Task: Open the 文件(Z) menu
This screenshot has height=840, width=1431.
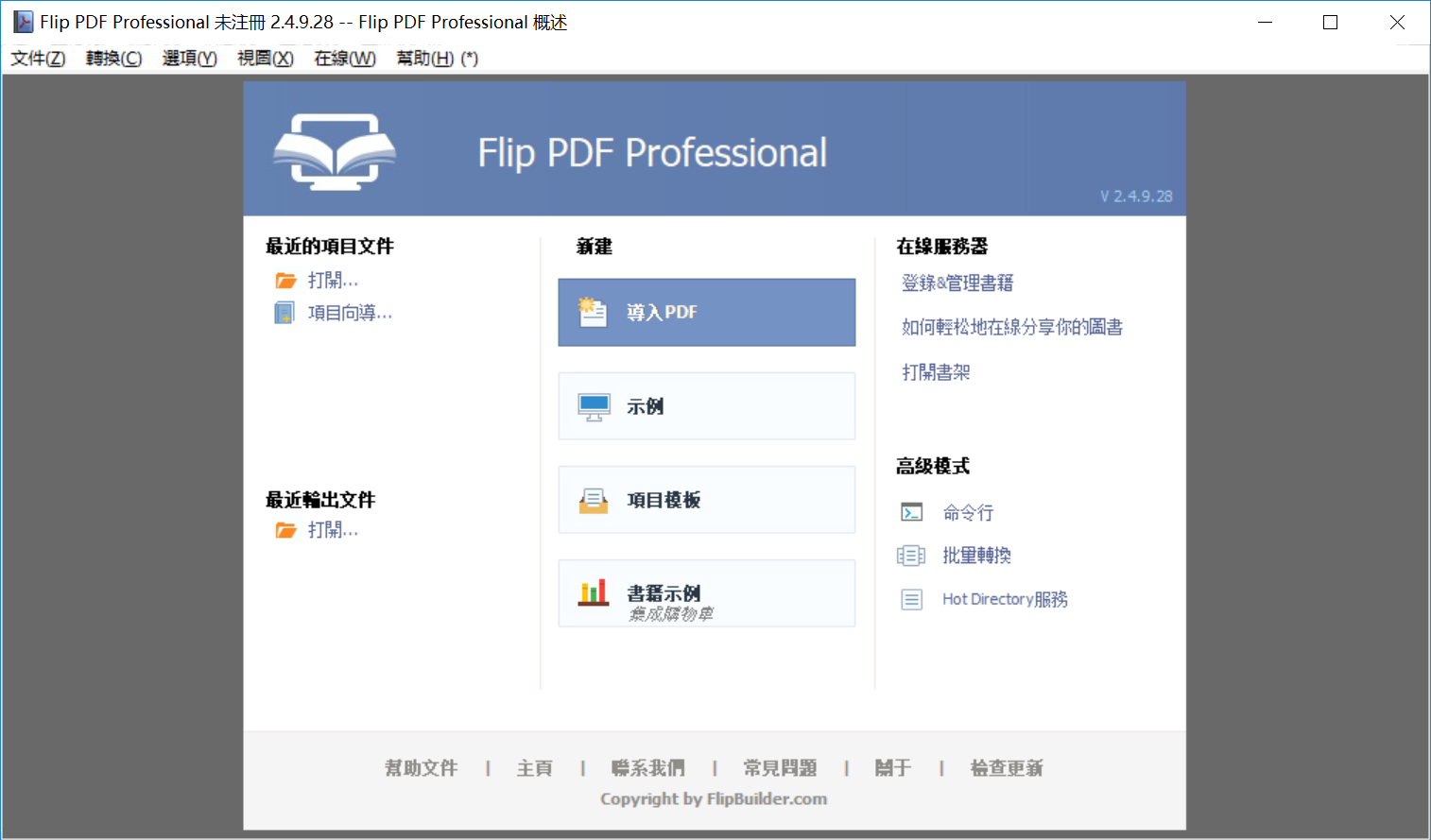Action: pyautogui.click(x=38, y=59)
